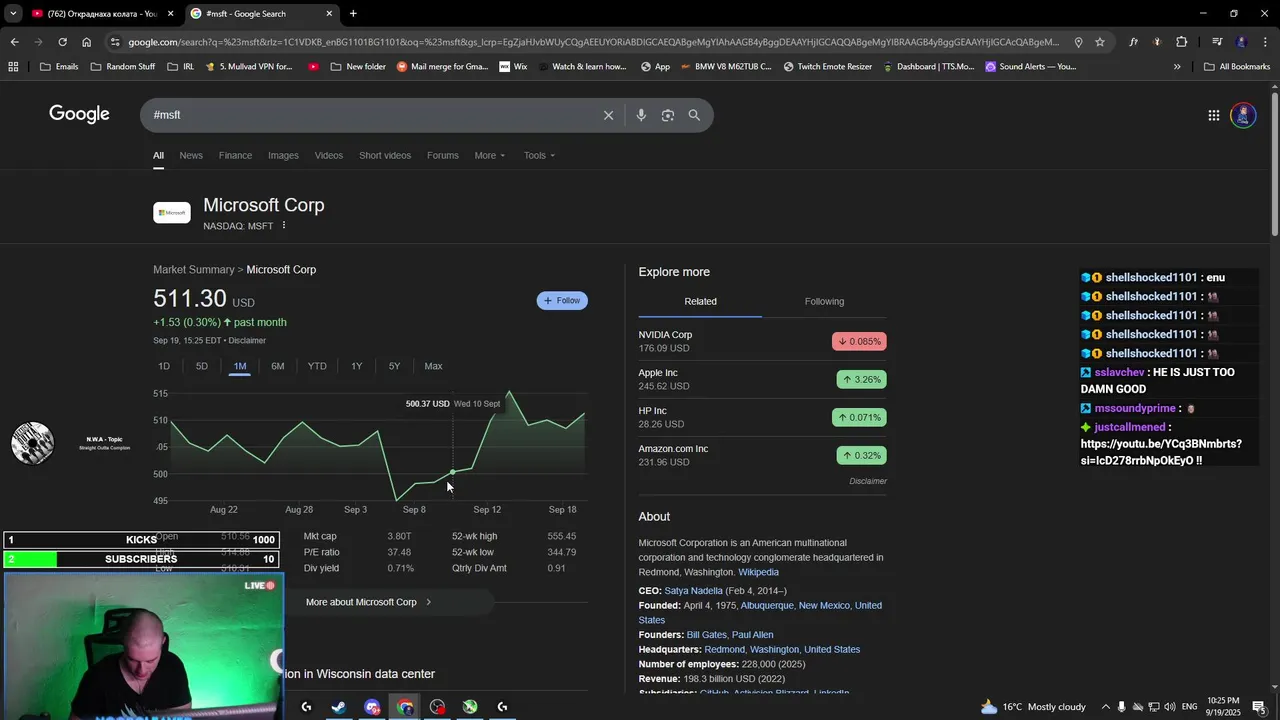Switch the chart to the 5Y range

point(395,366)
